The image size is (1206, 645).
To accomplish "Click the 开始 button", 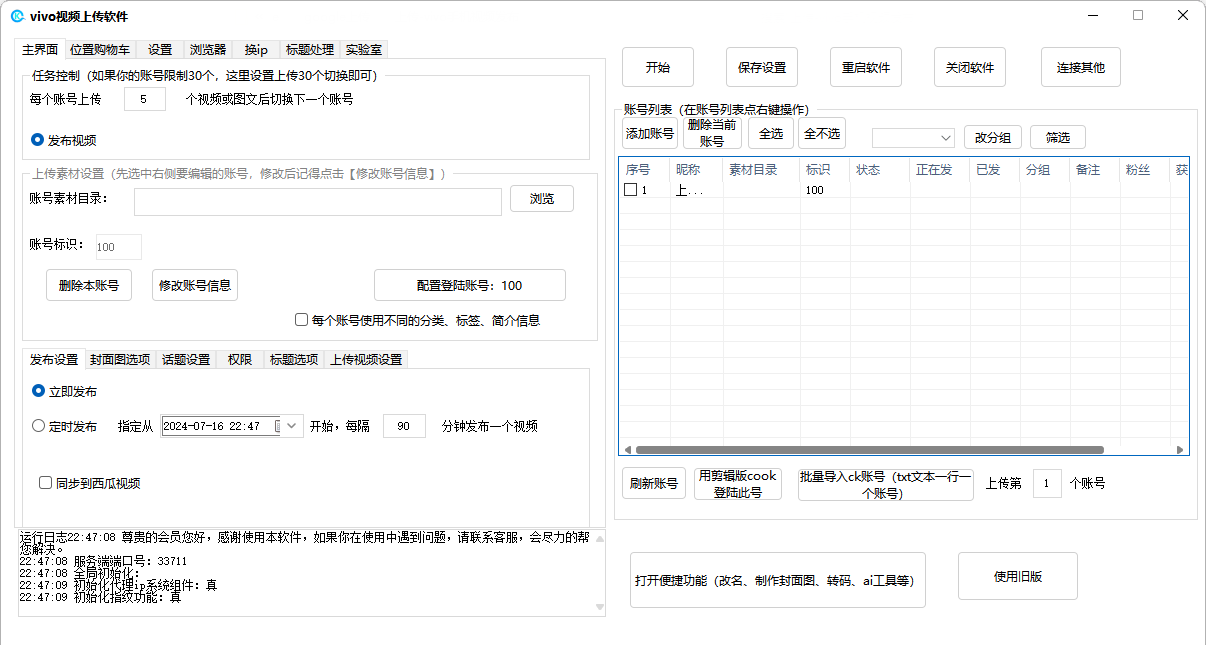I will click(658, 67).
